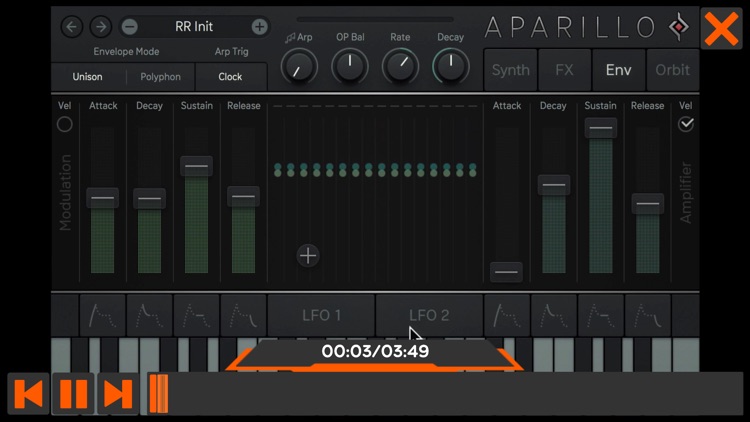This screenshot has height=422, width=750.
Task: Click the Arp knob
Action: tap(299, 67)
